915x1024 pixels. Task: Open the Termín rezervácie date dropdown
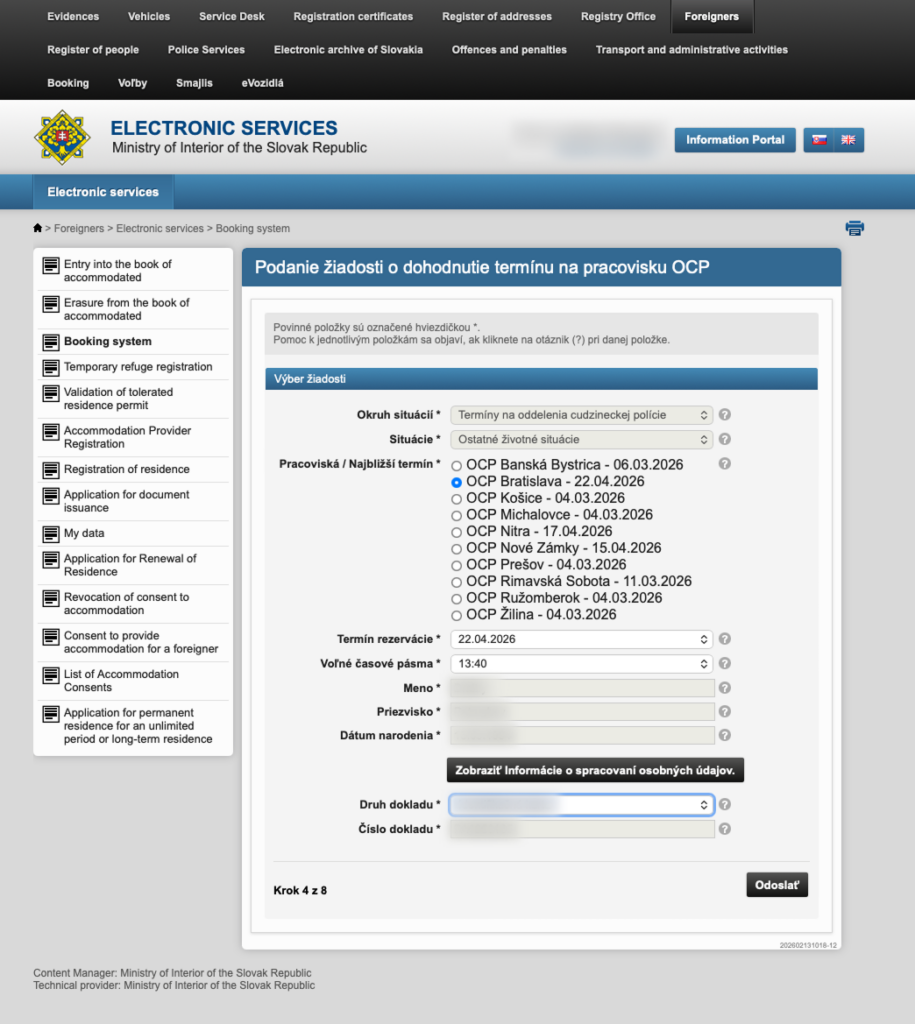point(581,639)
